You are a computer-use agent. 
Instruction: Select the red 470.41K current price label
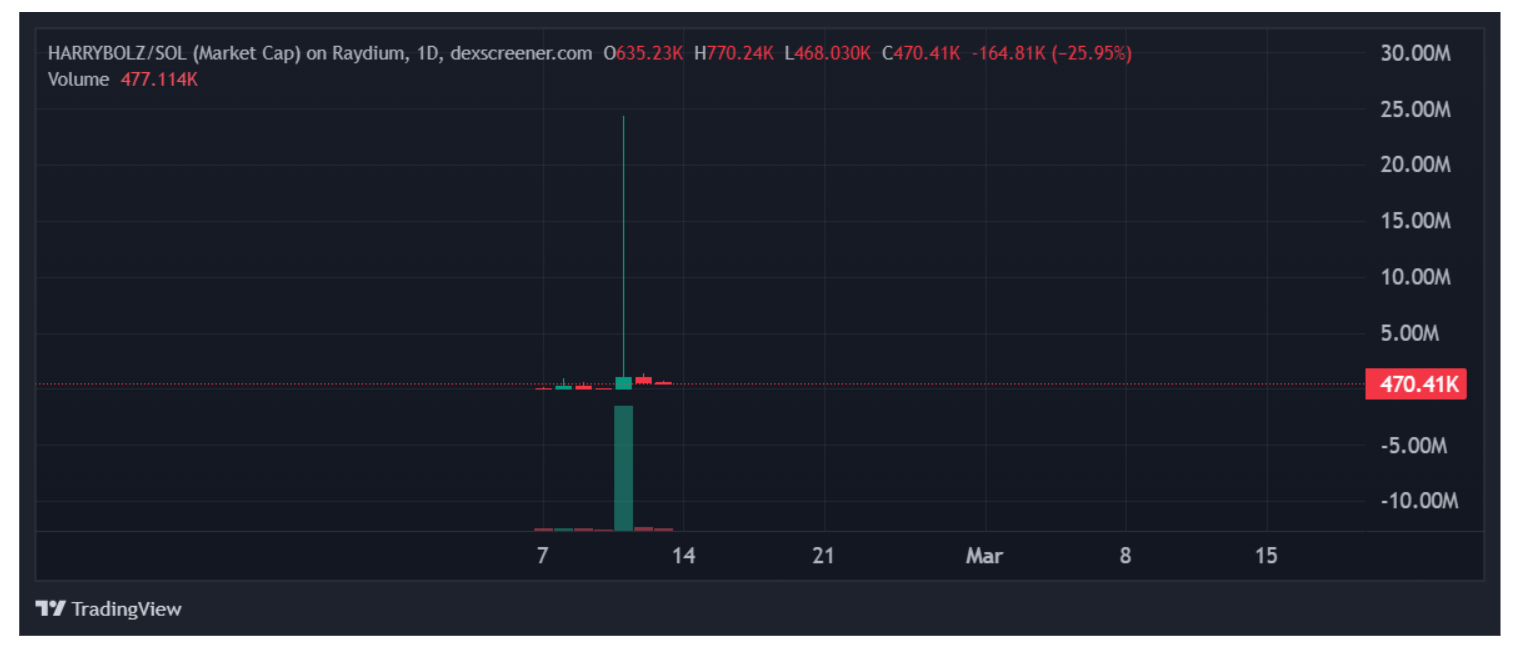pyautogui.click(x=1416, y=384)
